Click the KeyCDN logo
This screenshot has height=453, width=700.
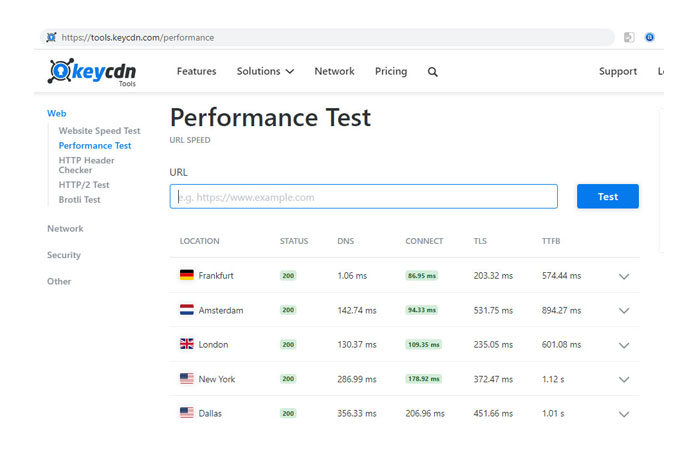tap(92, 72)
